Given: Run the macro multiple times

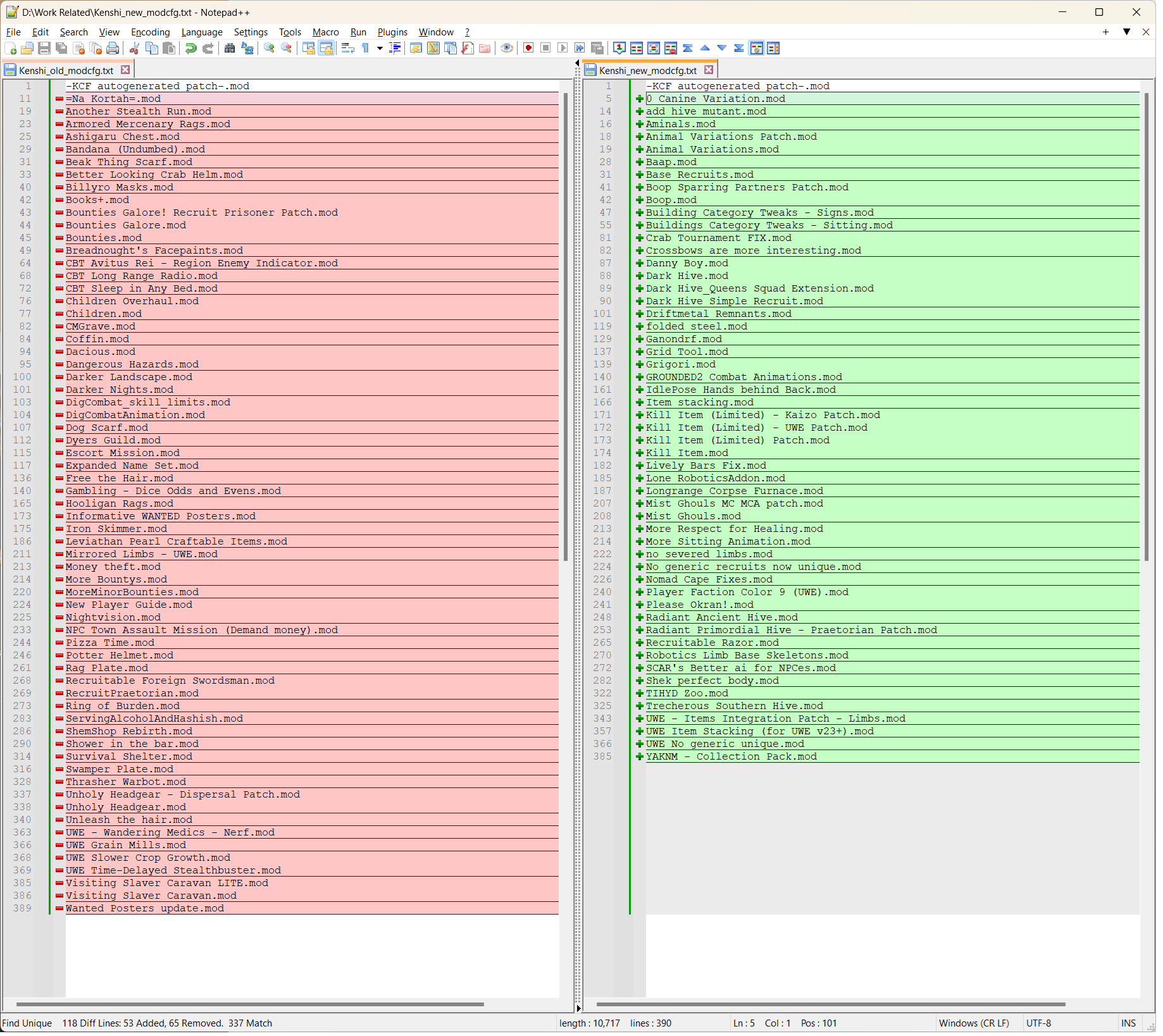Looking at the screenshot, I should pyautogui.click(x=580, y=49).
